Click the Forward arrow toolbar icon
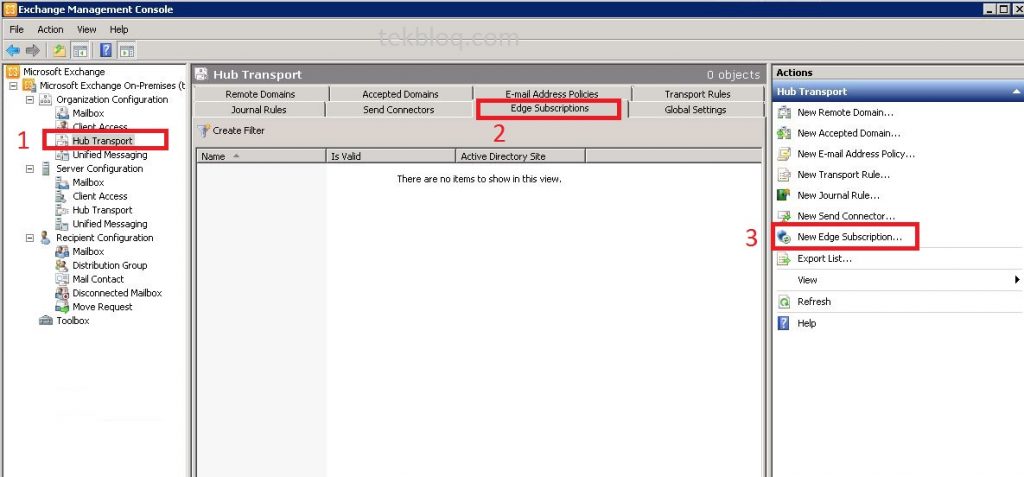 [33, 50]
